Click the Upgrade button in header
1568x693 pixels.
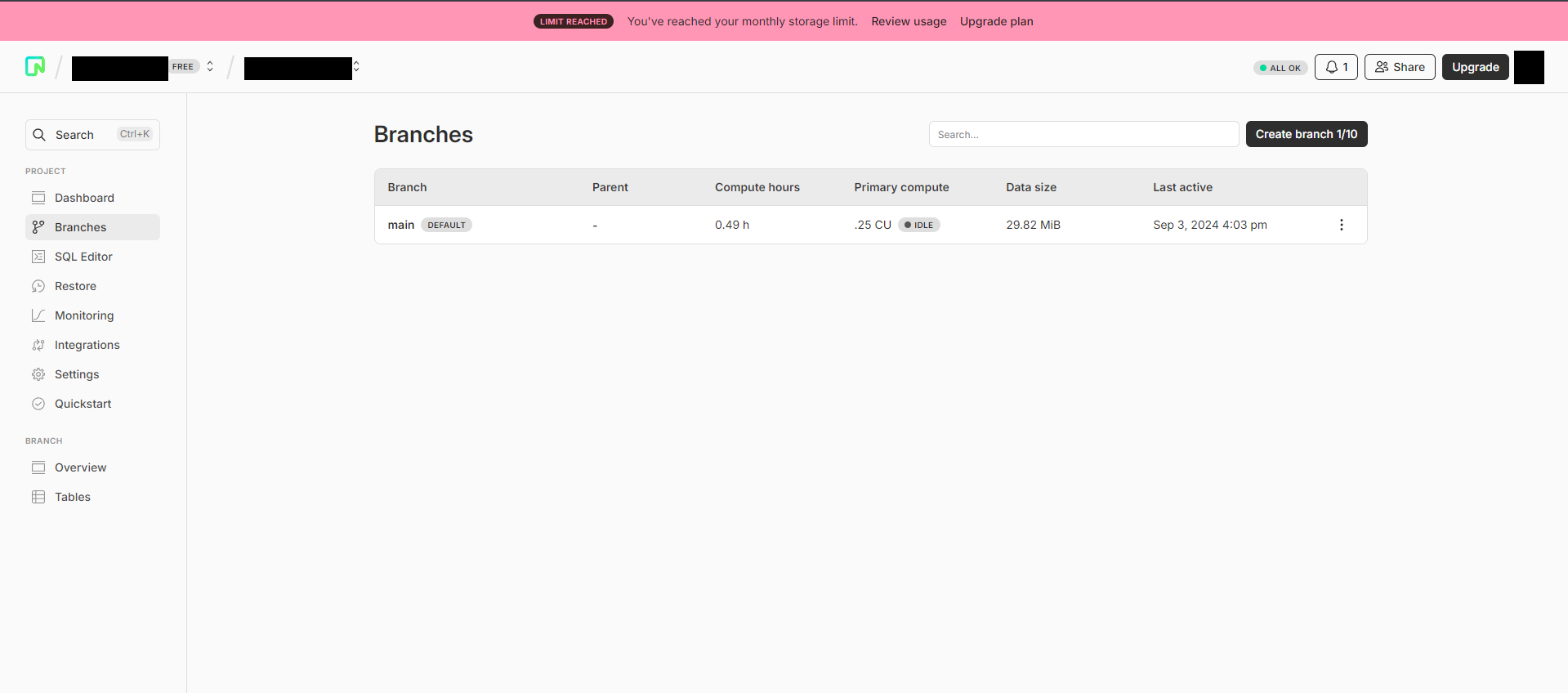(x=1476, y=67)
